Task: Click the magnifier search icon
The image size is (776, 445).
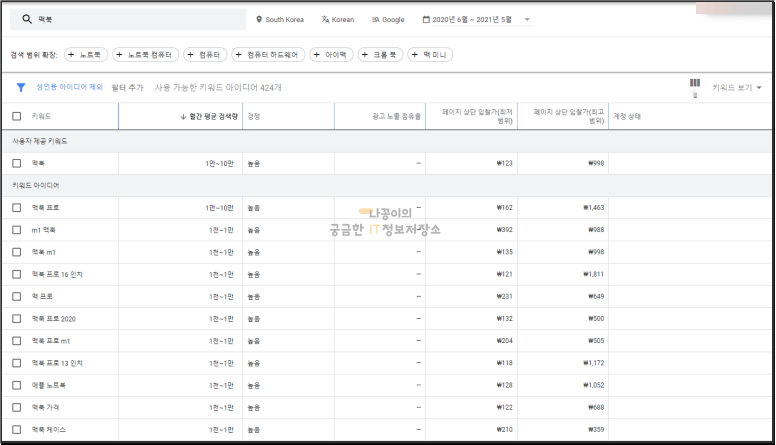Action: tap(27, 19)
